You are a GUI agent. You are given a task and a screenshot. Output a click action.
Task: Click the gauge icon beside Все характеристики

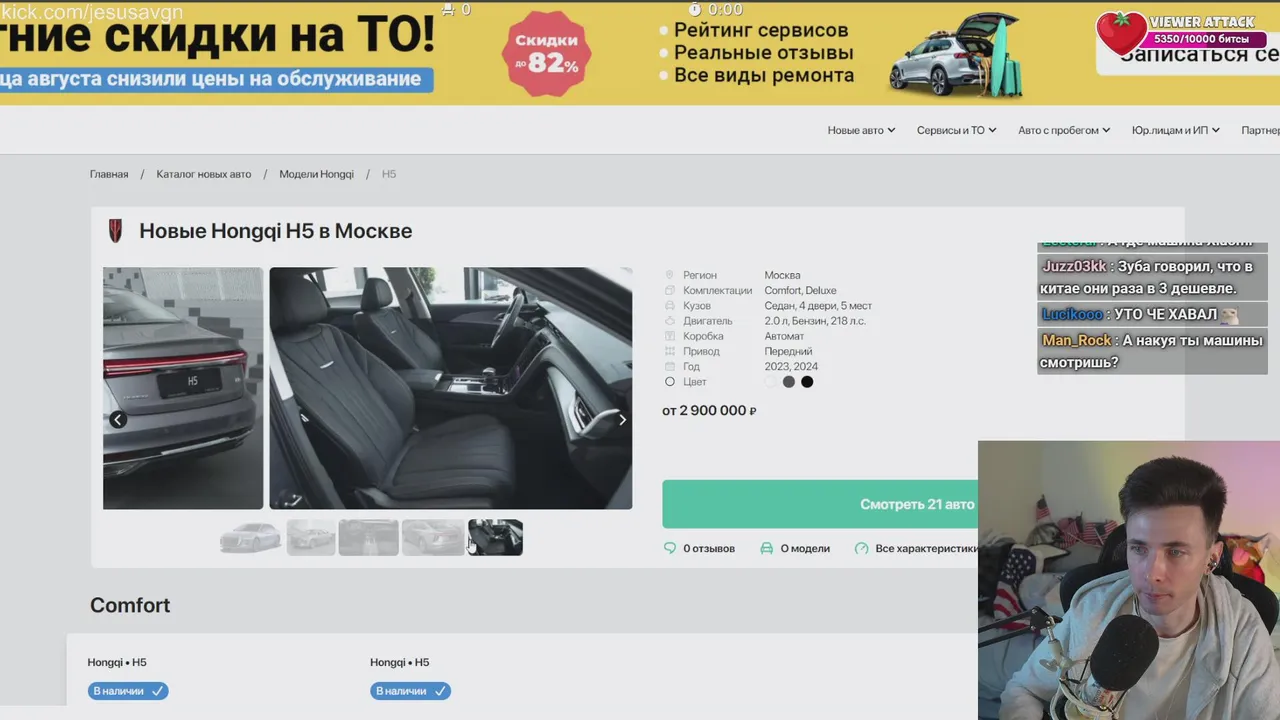[x=862, y=548]
